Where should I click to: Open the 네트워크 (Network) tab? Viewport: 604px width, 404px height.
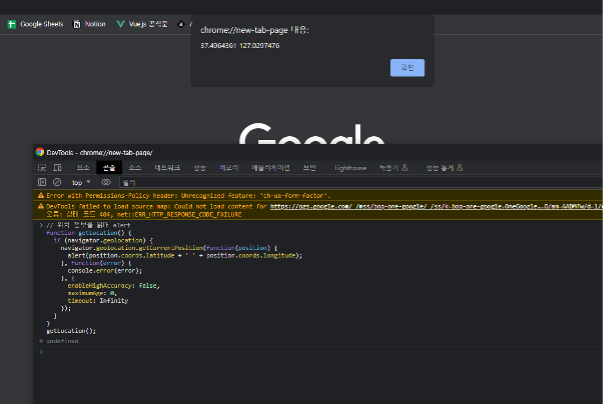[x=167, y=168]
